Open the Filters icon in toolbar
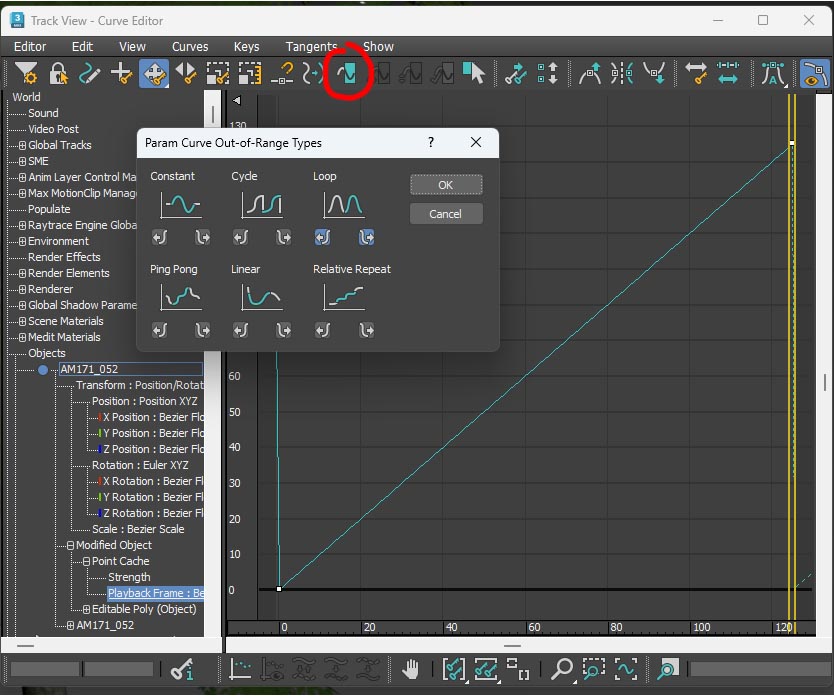Viewport: 834px width, 696px height. pyautogui.click(x=26, y=74)
